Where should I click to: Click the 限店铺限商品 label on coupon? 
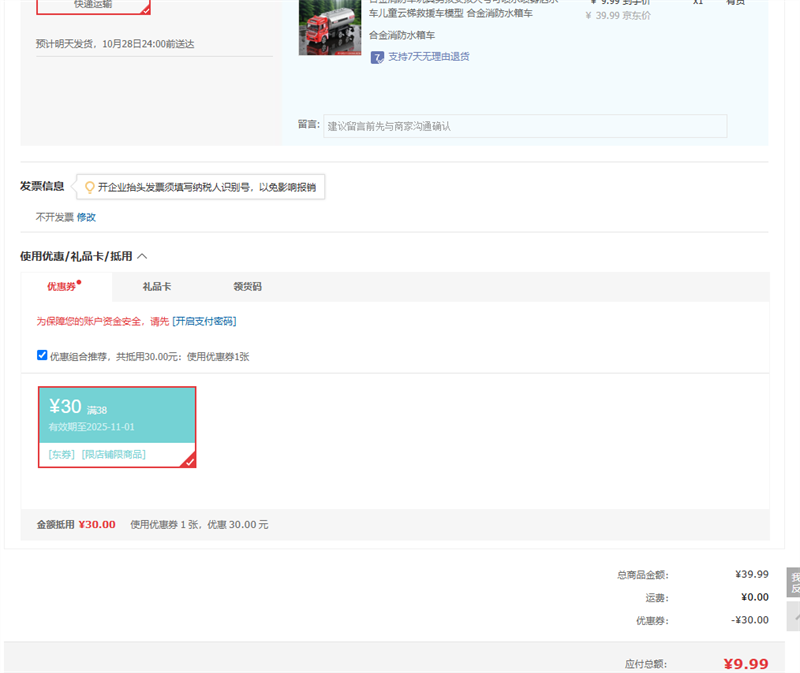click(113, 454)
